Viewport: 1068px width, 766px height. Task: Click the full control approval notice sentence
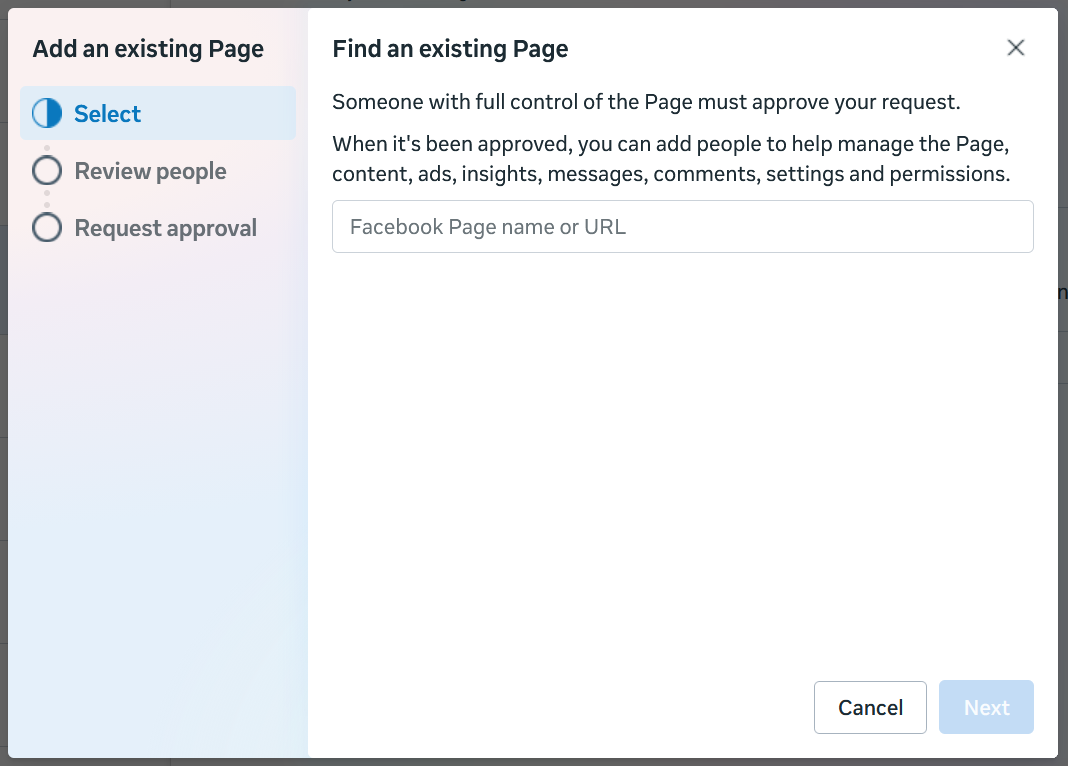click(x=646, y=102)
